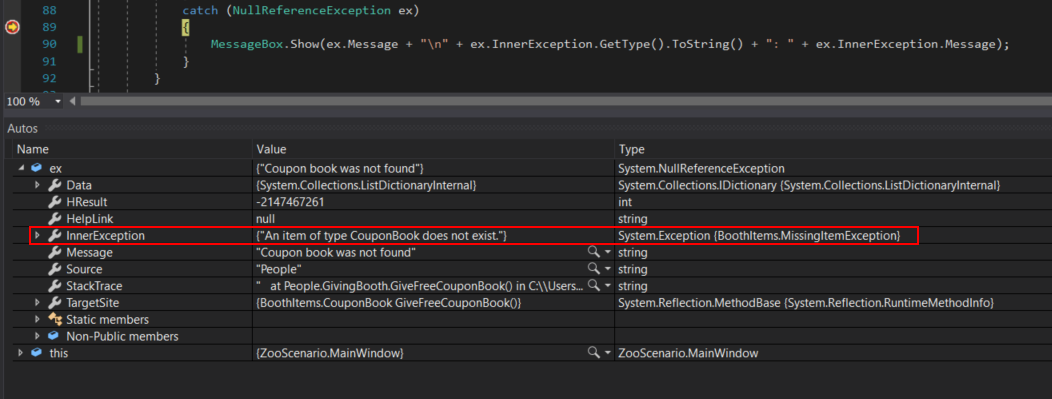Click the wrench icon beside InnerException
Viewport: 1052px width, 399px height.
[55, 235]
